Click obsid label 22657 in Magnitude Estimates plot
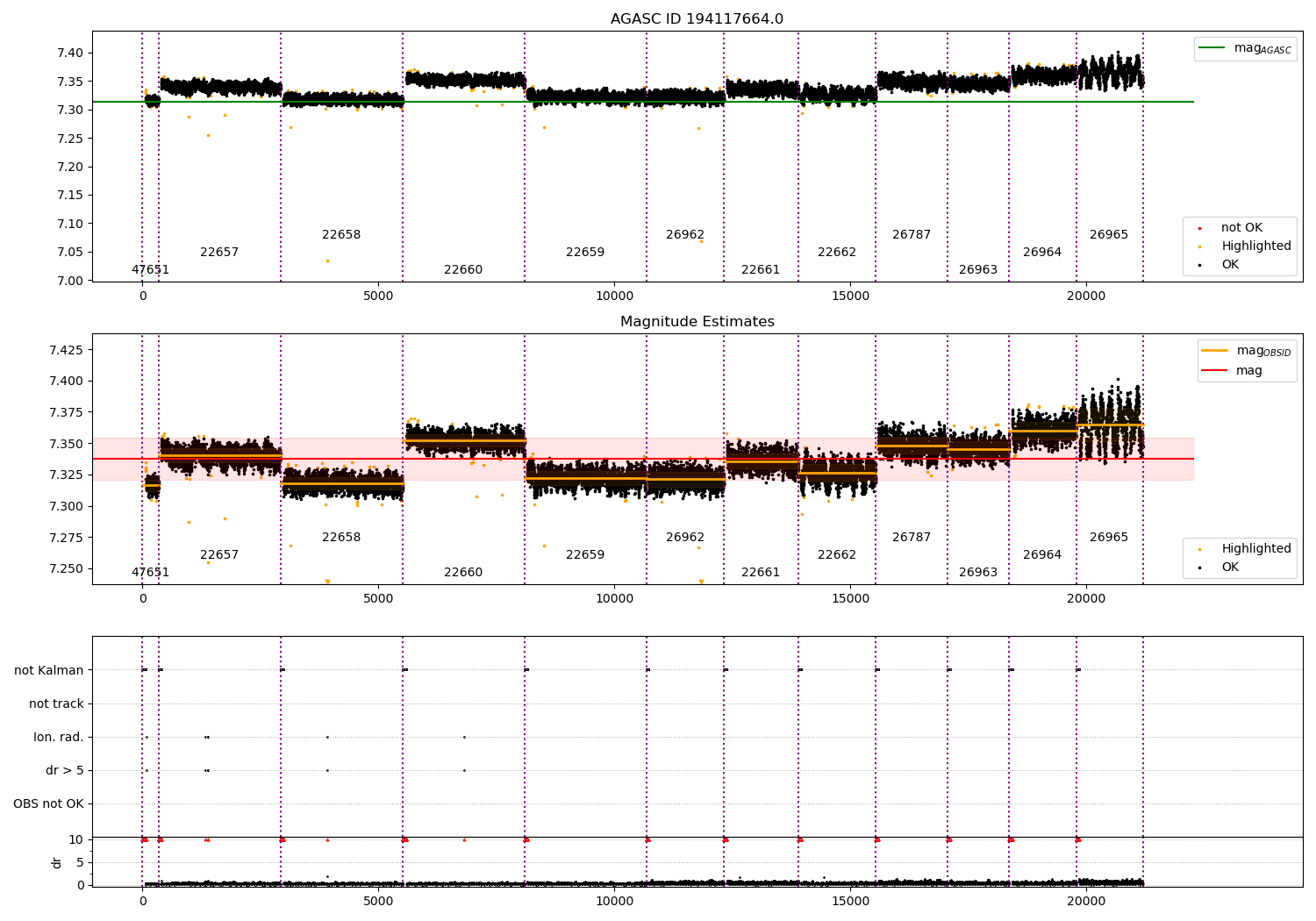This screenshot has height=921, width=1316. (219, 555)
